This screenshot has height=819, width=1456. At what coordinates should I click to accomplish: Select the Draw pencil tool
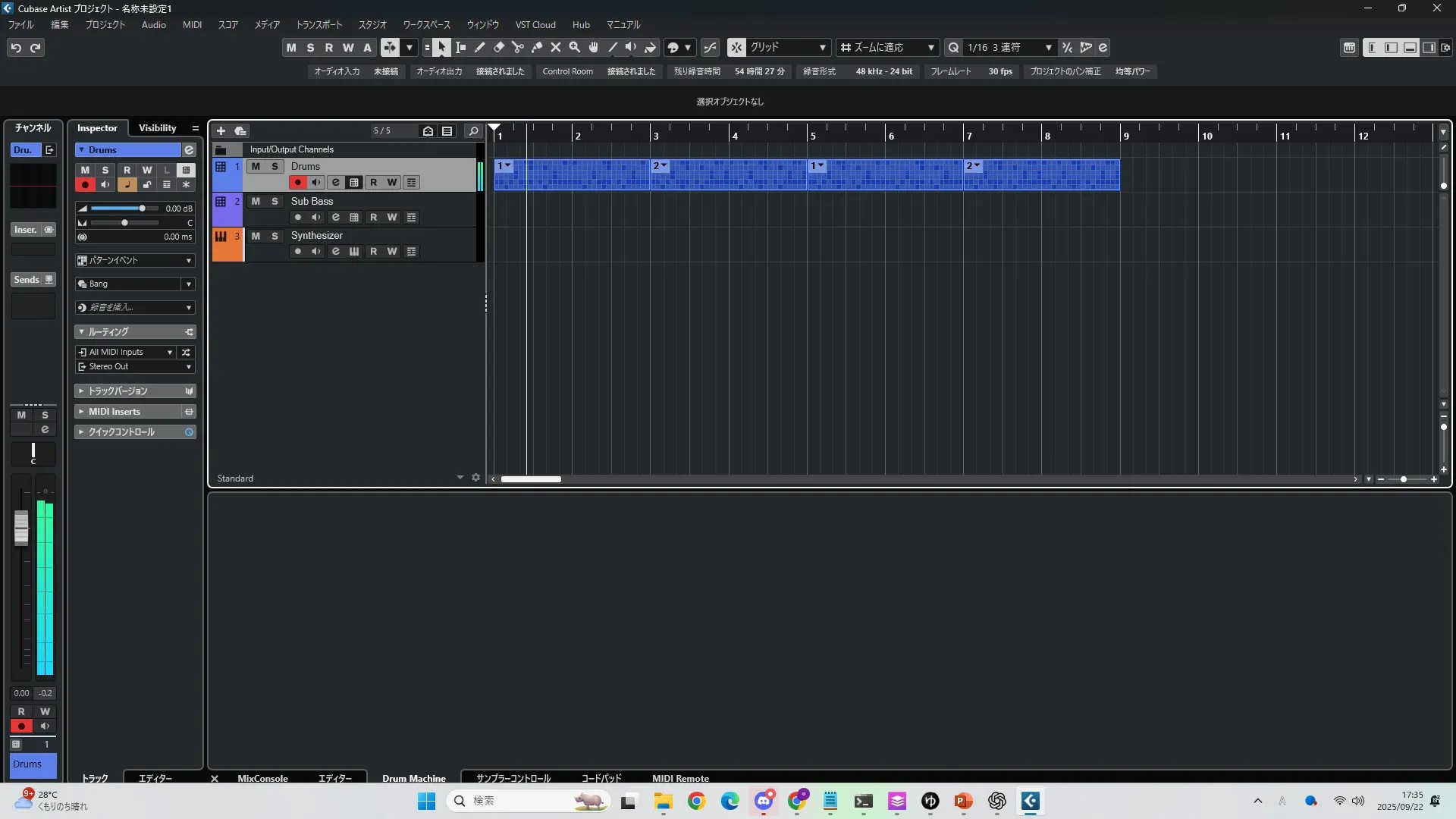click(x=480, y=48)
